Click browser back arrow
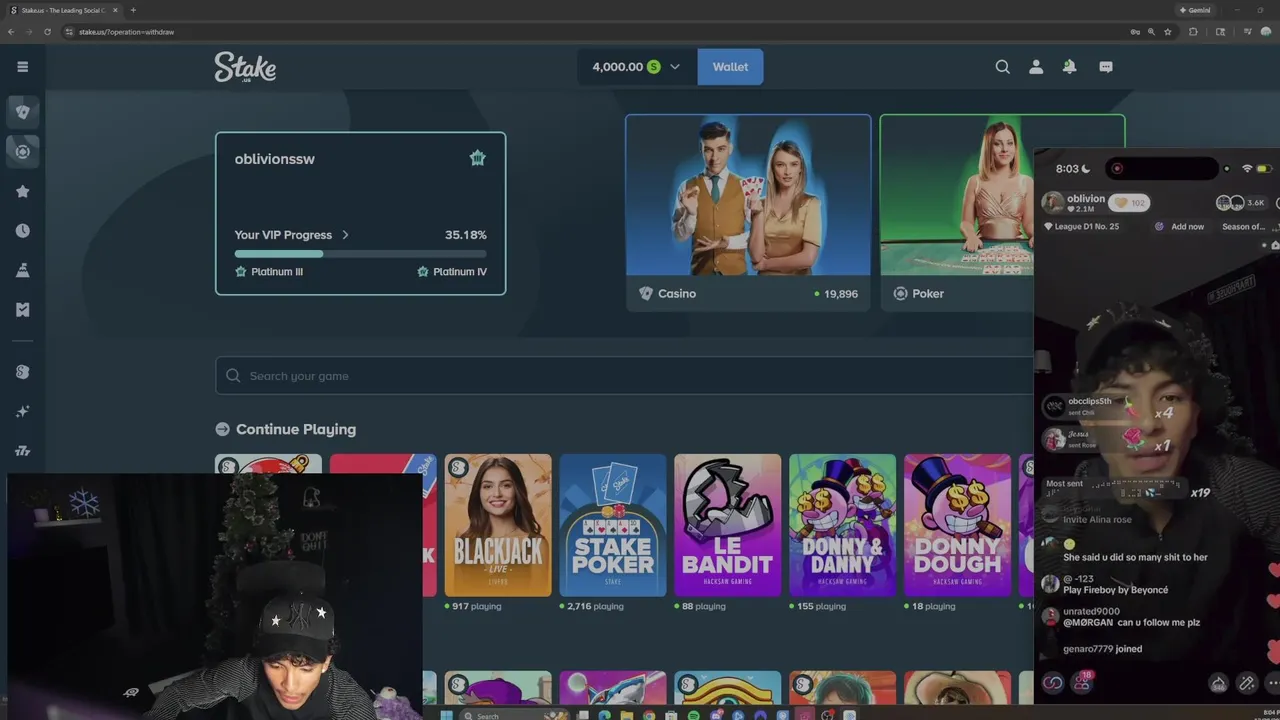 click(11, 32)
